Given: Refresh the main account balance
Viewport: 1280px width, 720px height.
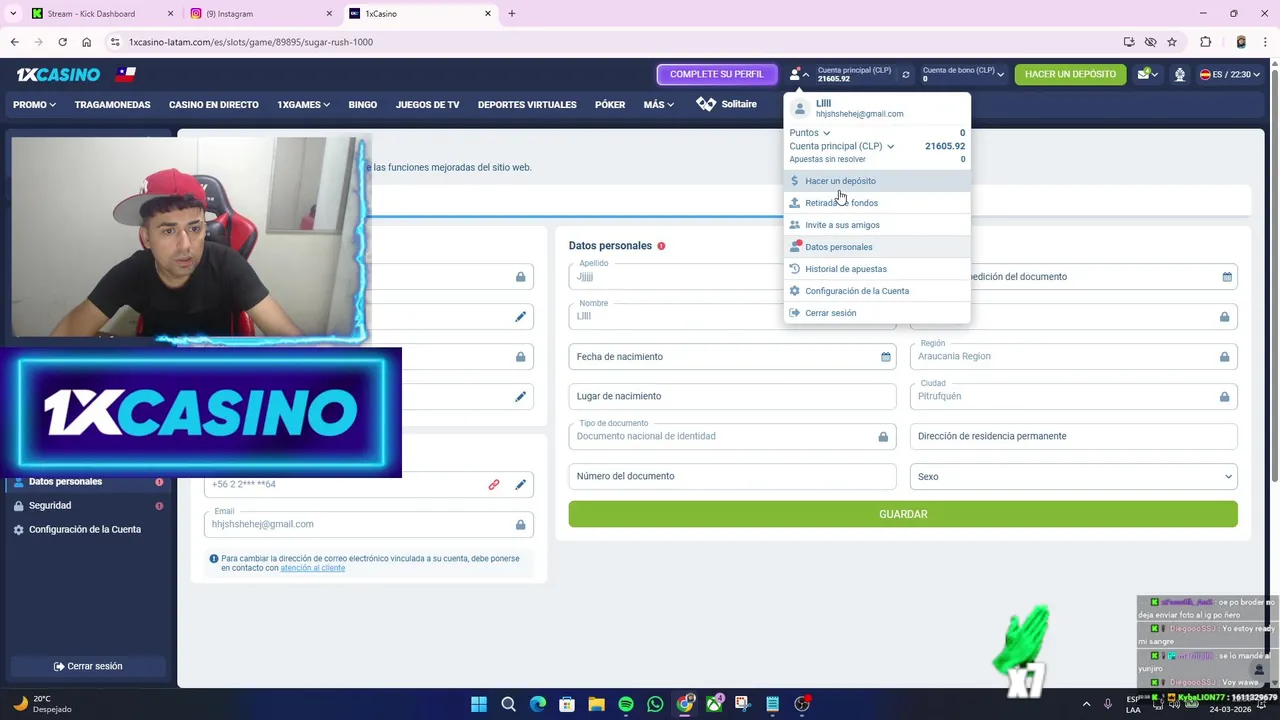Looking at the screenshot, I should [906, 74].
